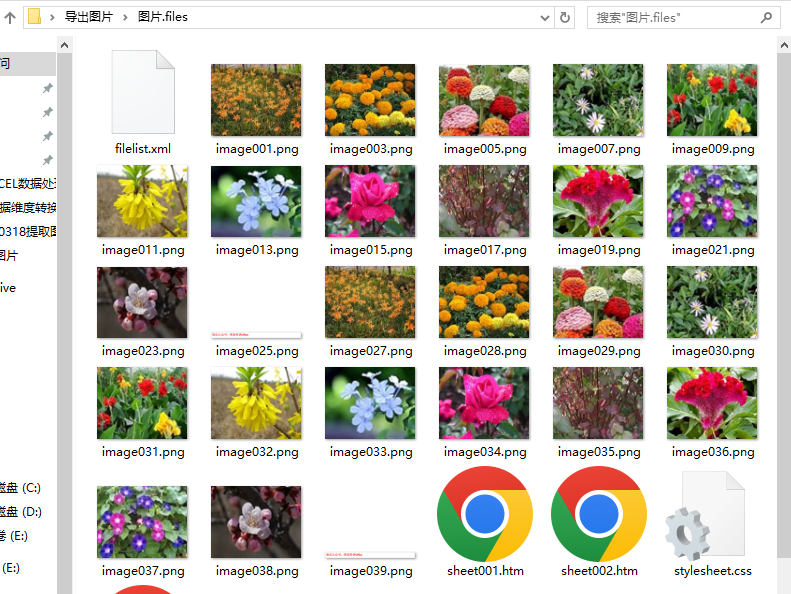Select image003.png marigold thumbnail
Image resolution: width=791 pixels, height=594 pixels.
click(370, 100)
